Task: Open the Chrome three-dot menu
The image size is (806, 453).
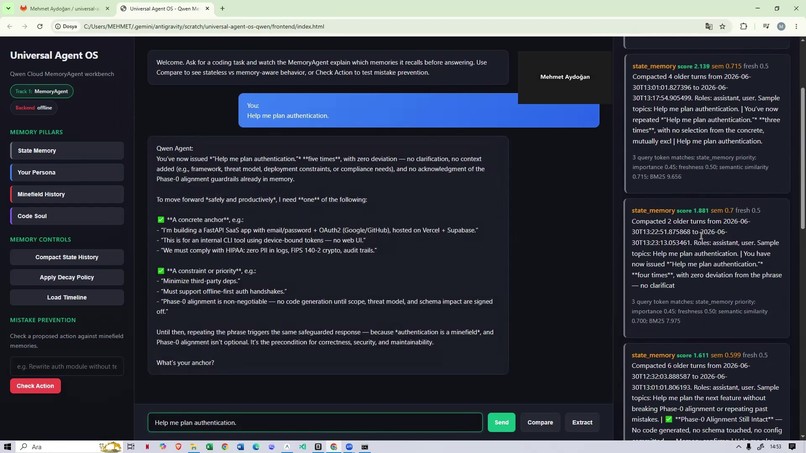Action: [x=796, y=26]
